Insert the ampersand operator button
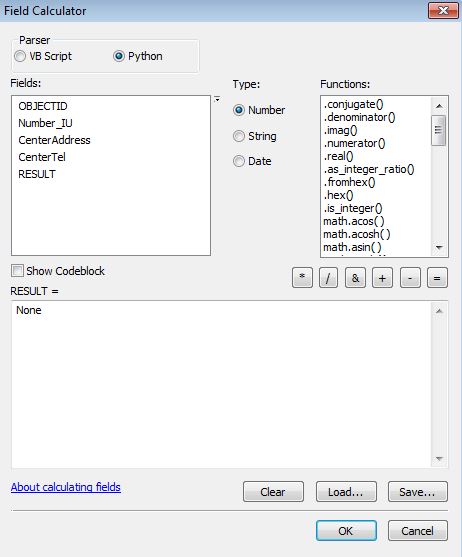Screen dimensions: 462x557 coord(355,278)
